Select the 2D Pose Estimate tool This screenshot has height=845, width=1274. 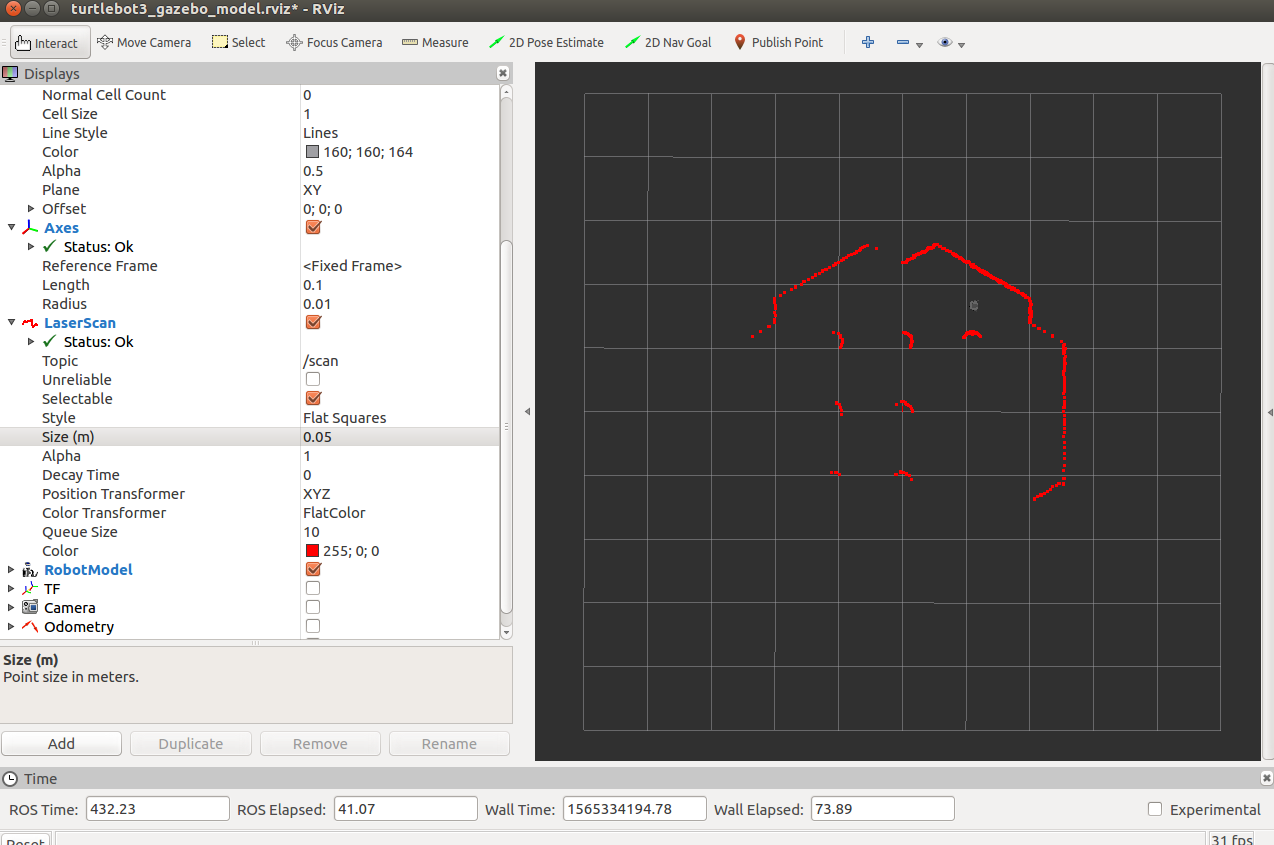point(546,42)
